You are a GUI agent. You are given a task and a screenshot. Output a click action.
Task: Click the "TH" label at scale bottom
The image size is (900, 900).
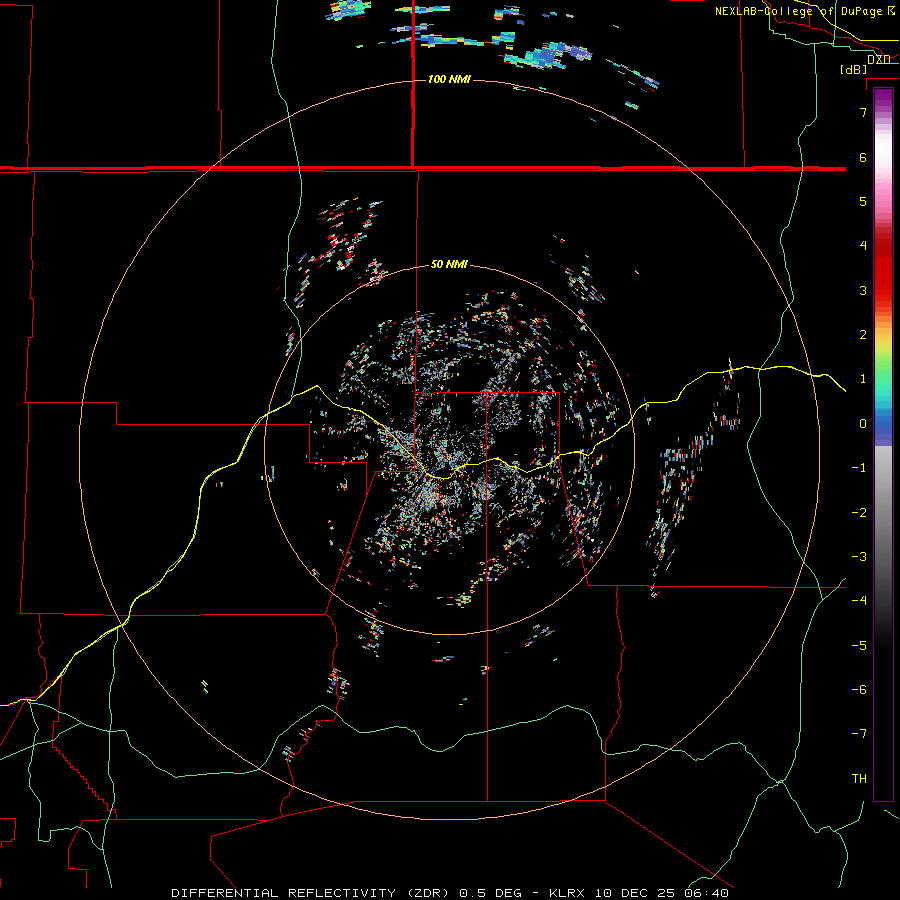[x=859, y=779]
